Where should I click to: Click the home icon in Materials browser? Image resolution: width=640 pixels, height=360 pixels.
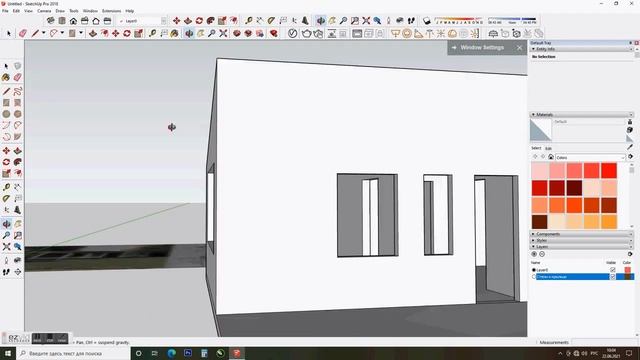551,157
